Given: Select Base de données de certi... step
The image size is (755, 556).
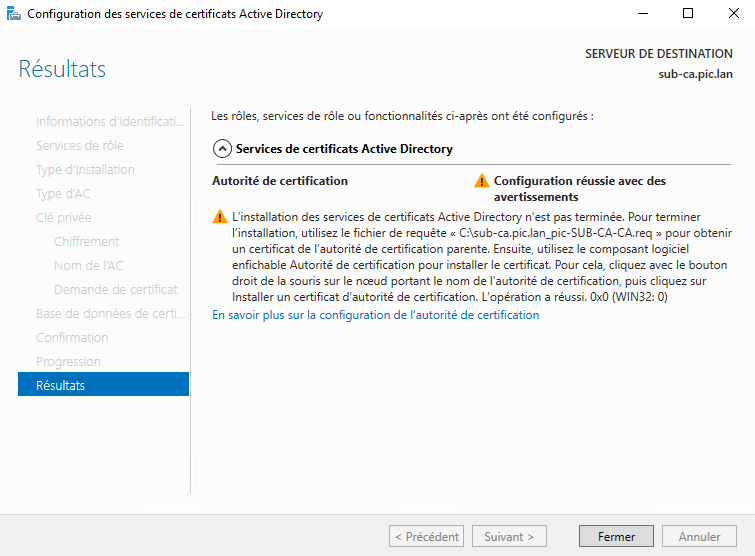Looking at the screenshot, I should click(111, 313).
